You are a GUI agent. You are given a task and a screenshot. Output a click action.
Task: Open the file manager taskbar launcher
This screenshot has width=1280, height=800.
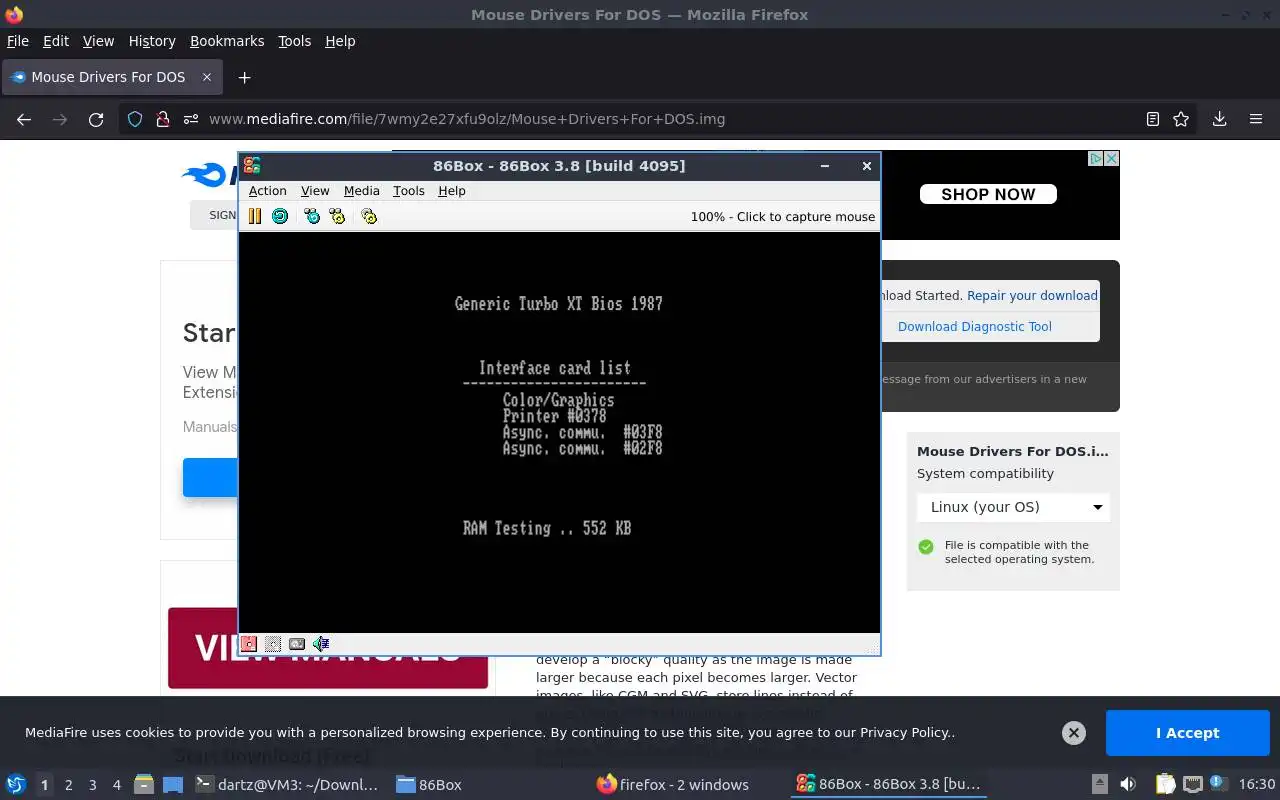[x=144, y=784]
